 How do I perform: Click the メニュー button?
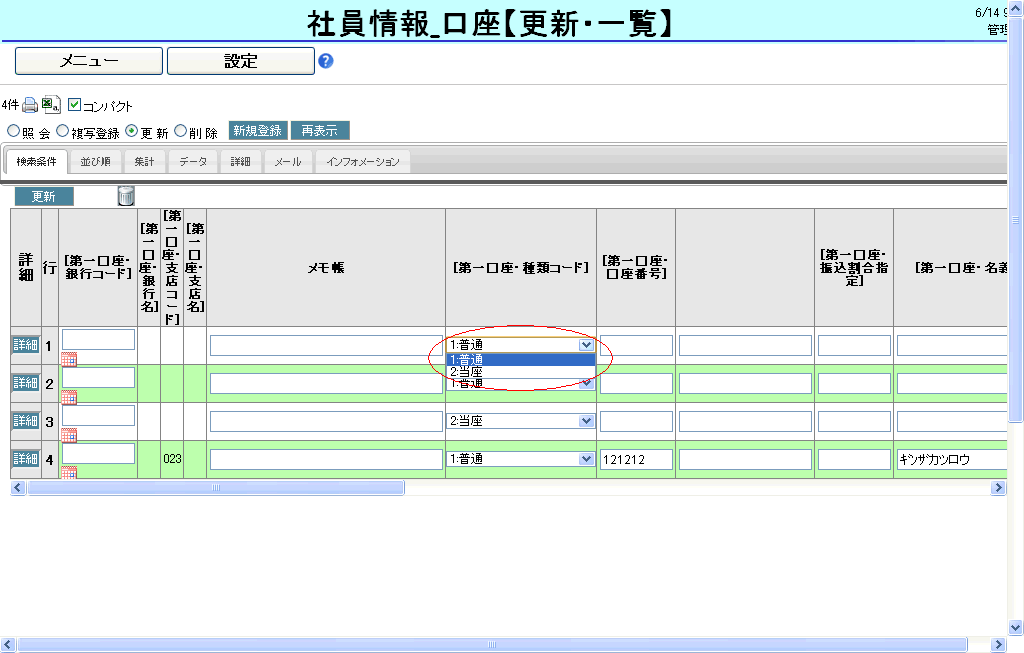[89, 61]
